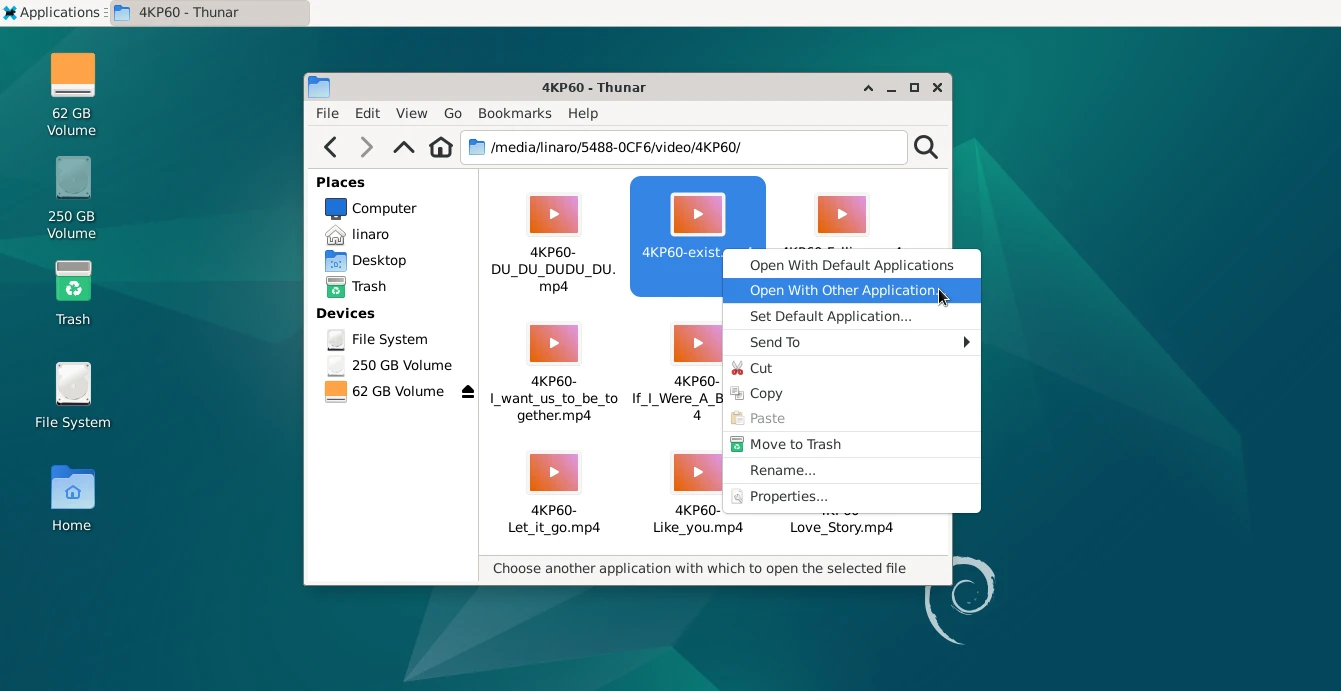The width and height of the screenshot is (1341, 691).
Task: Choose Open With Default Applications
Action: [851, 265]
